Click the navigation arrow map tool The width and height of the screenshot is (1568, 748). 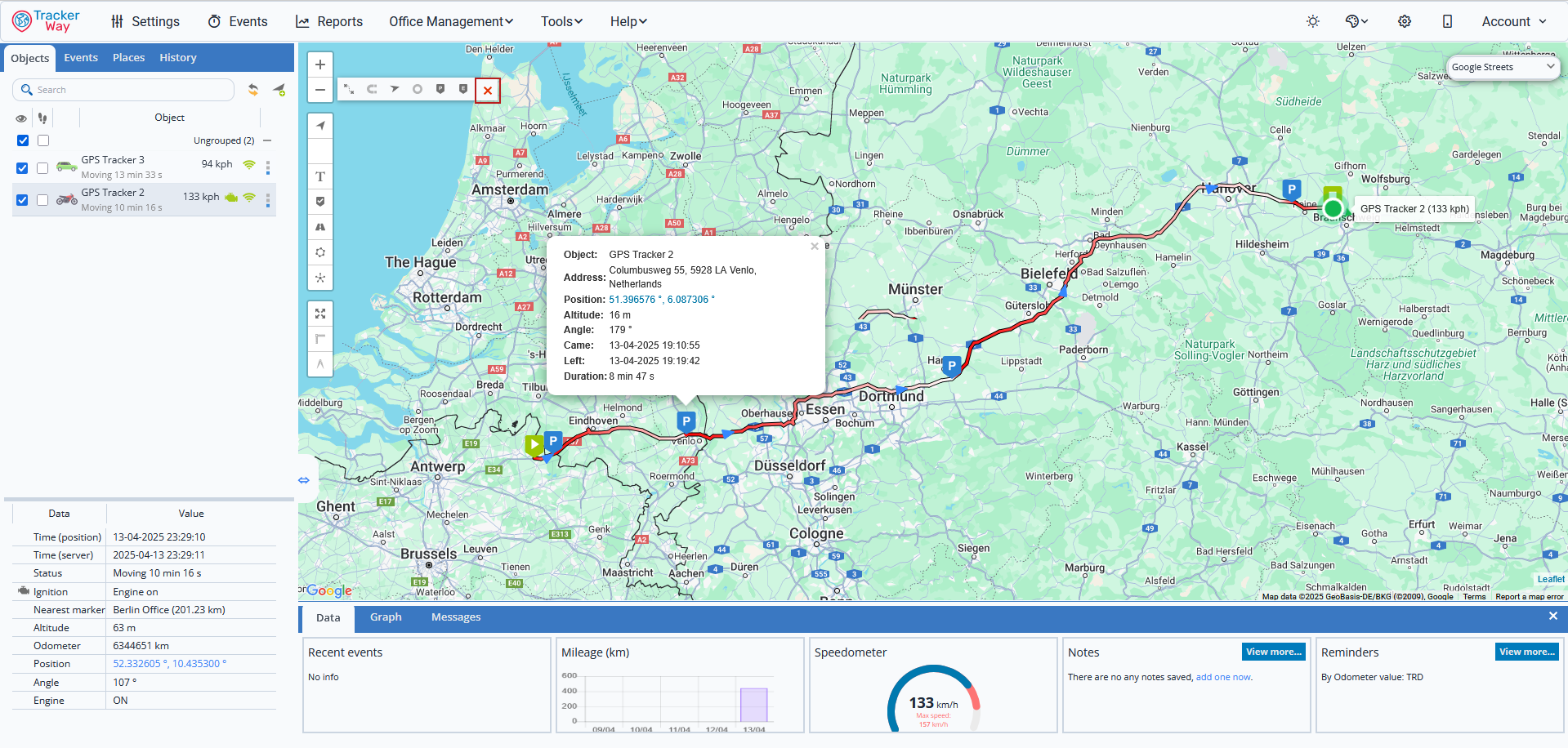point(320,126)
